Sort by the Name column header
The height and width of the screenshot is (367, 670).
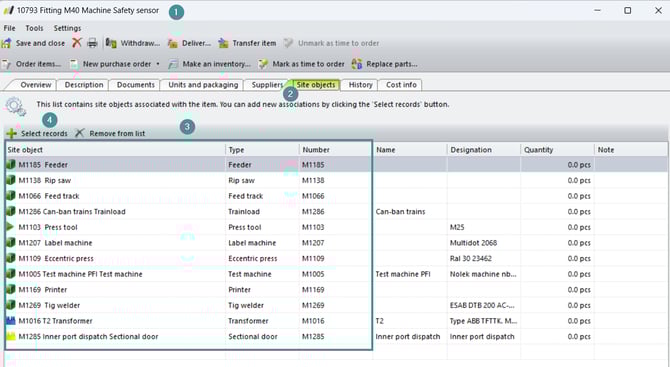(x=410, y=150)
